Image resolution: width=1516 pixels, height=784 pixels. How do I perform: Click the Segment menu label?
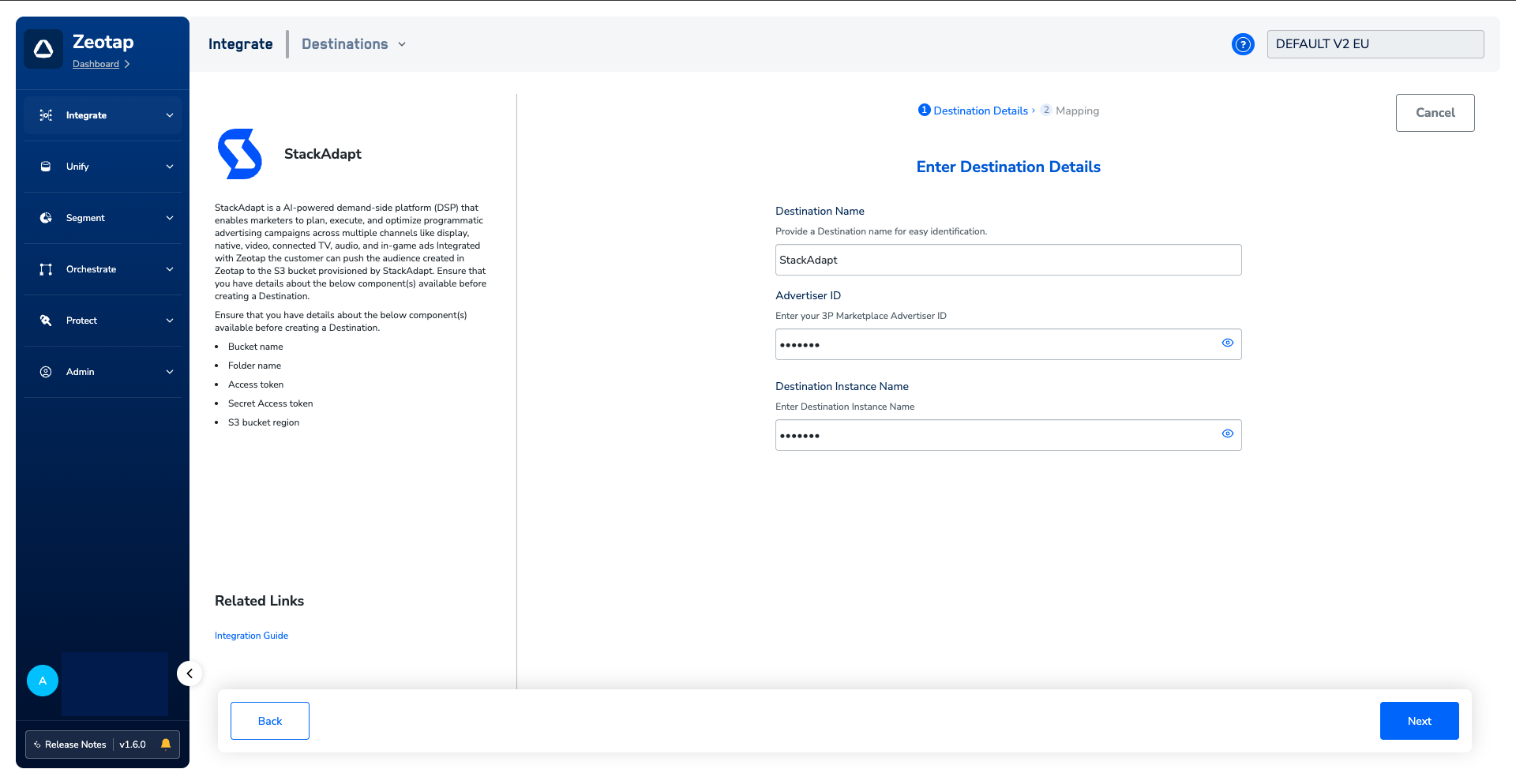[x=85, y=218]
